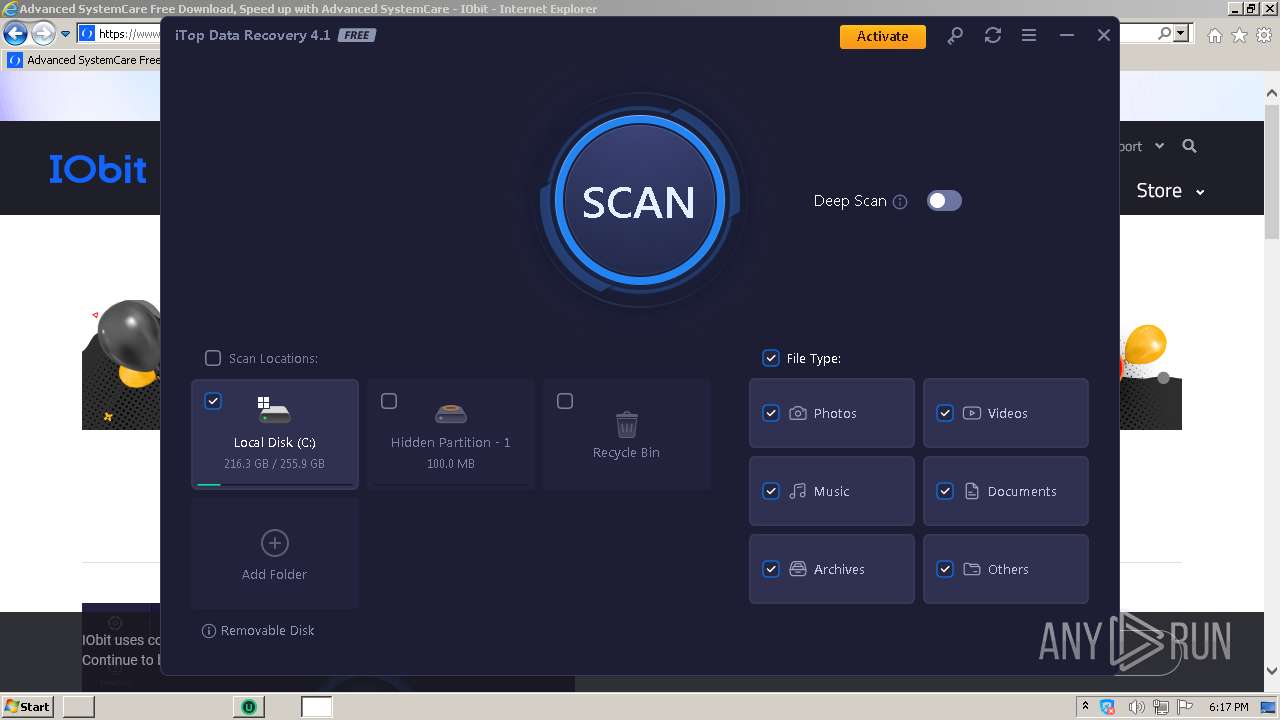Tick the Scan Locations select-all checkbox
Image resolution: width=1280 pixels, height=720 pixels.
(x=213, y=358)
